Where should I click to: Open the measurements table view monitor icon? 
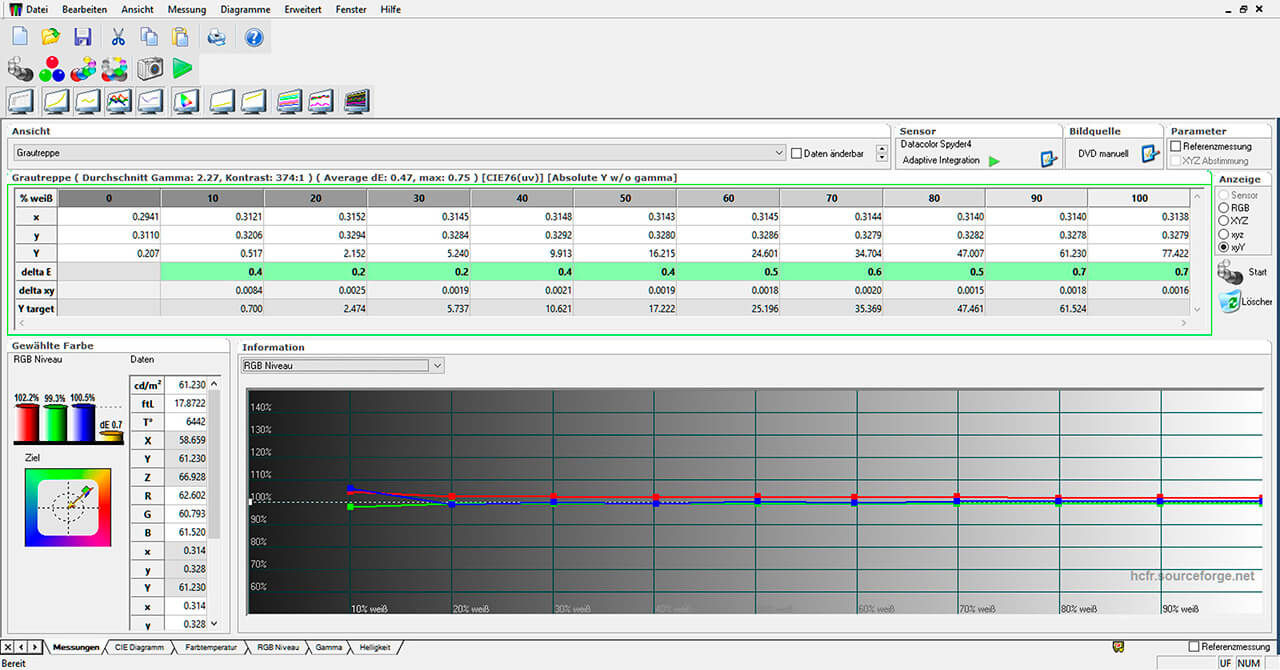coord(21,101)
